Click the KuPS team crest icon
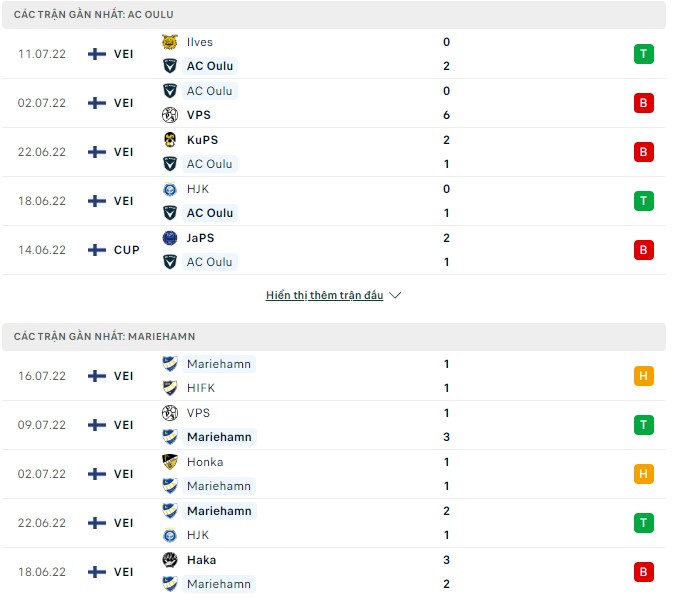Viewport: 676px width, 598px height. pyautogui.click(x=169, y=140)
